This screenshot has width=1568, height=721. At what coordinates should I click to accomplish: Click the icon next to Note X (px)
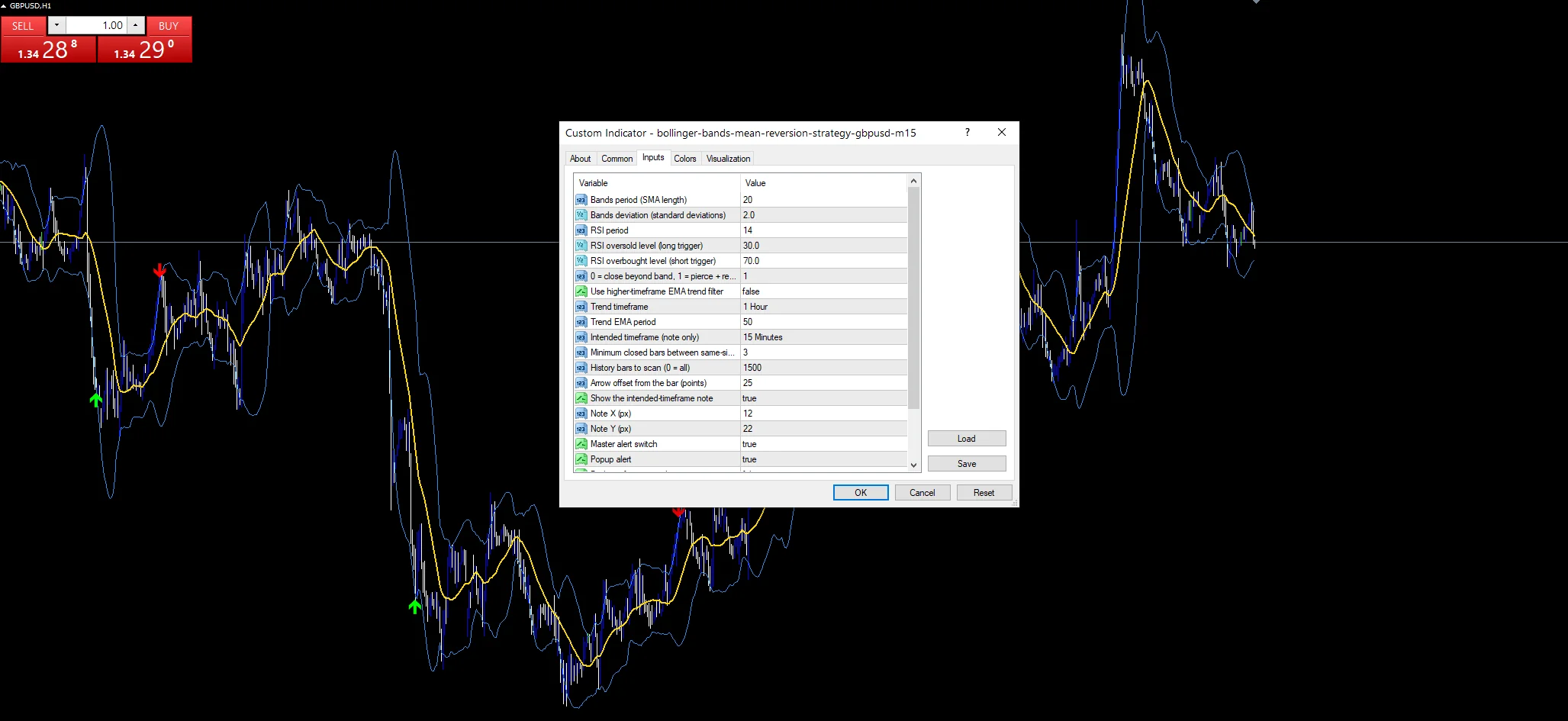tap(581, 414)
